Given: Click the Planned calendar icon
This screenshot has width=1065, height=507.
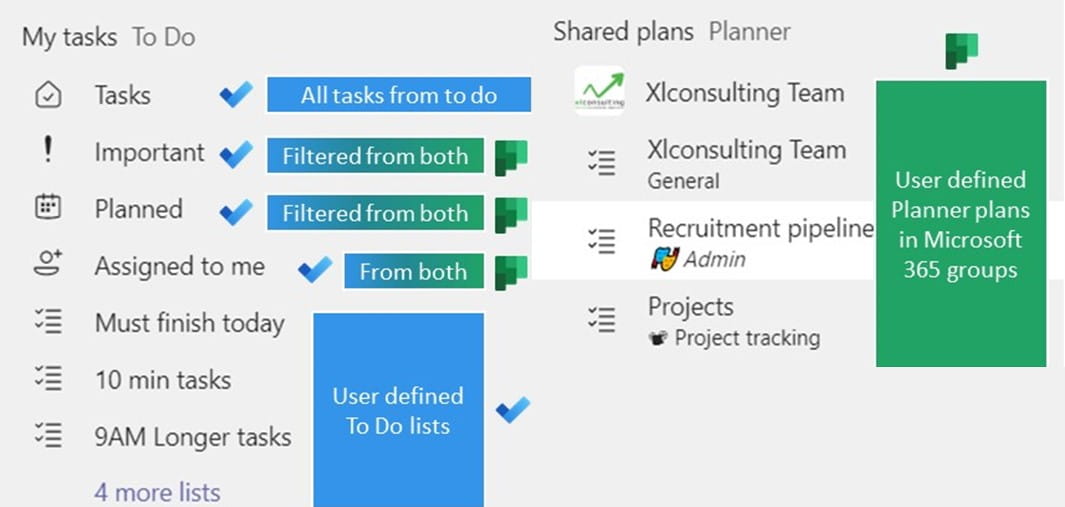Looking at the screenshot, I should click(48, 208).
